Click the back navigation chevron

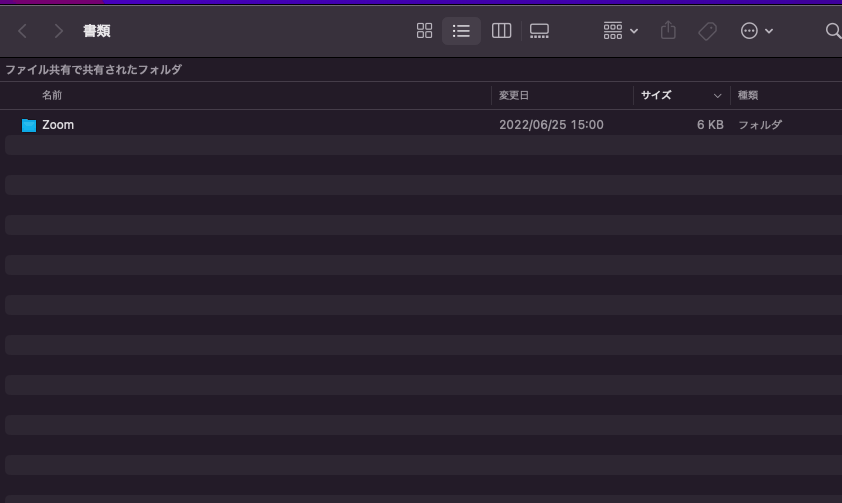pyautogui.click(x=23, y=31)
